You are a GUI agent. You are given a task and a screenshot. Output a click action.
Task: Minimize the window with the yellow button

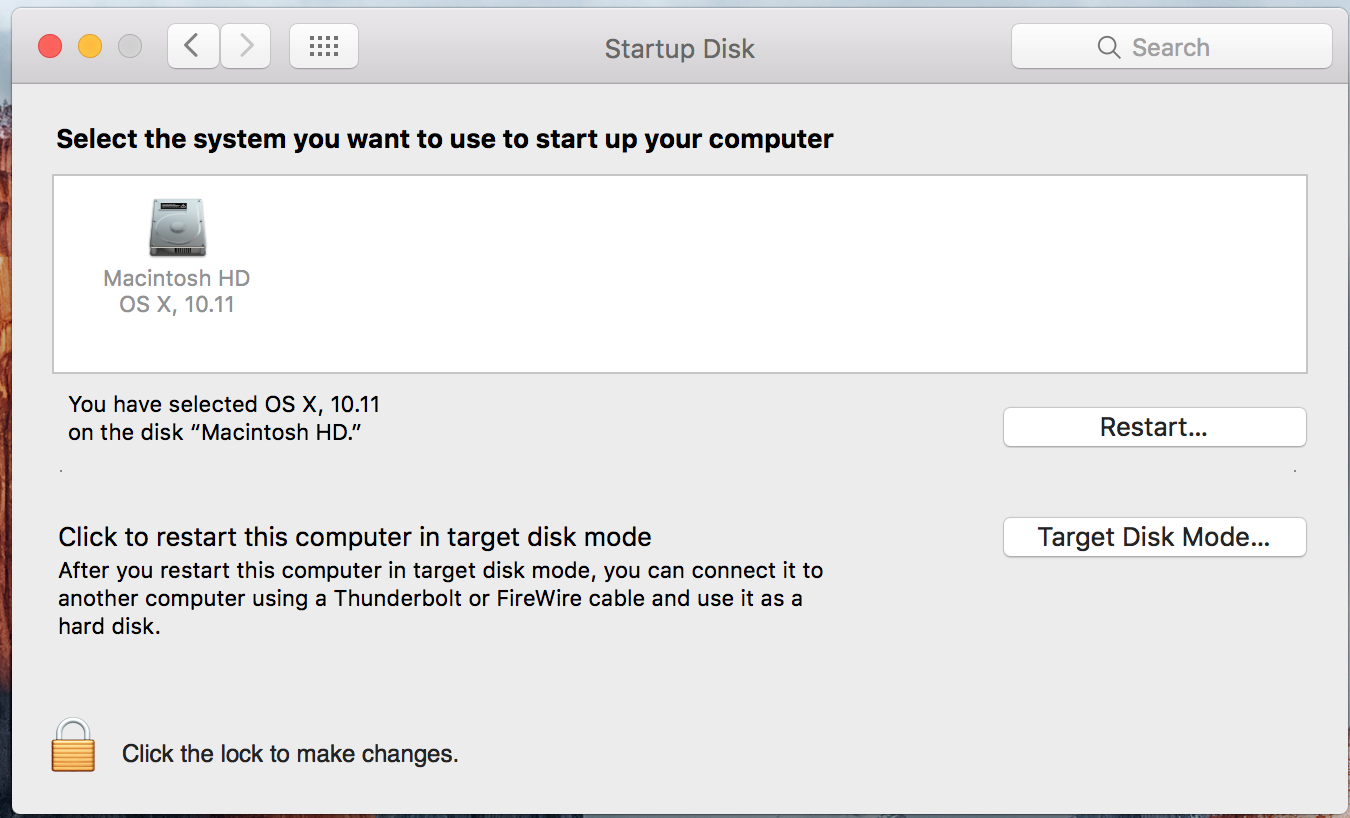point(90,46)
